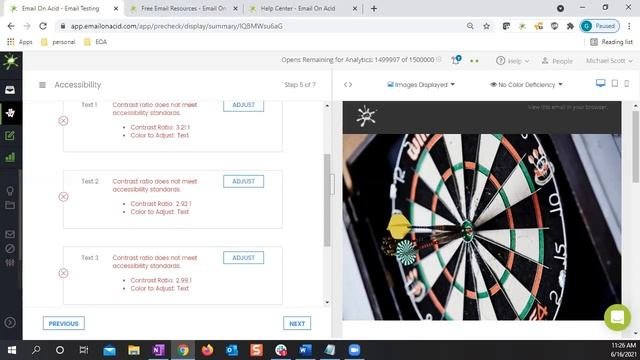The height and width of the screenshot is (360, 640).
Task: Click the blocked circle icon in sidebar
Action: (x=10, y=249)
